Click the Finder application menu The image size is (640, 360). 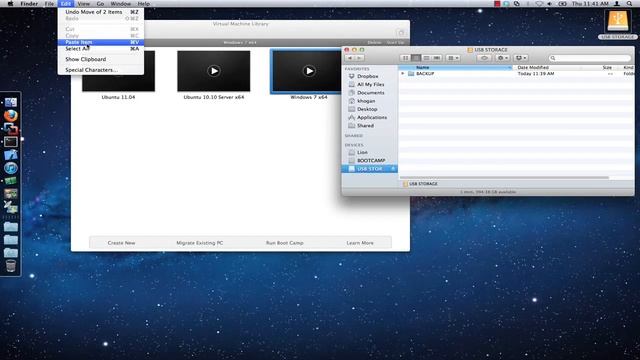pyautogui.click(x=29, y=4)
